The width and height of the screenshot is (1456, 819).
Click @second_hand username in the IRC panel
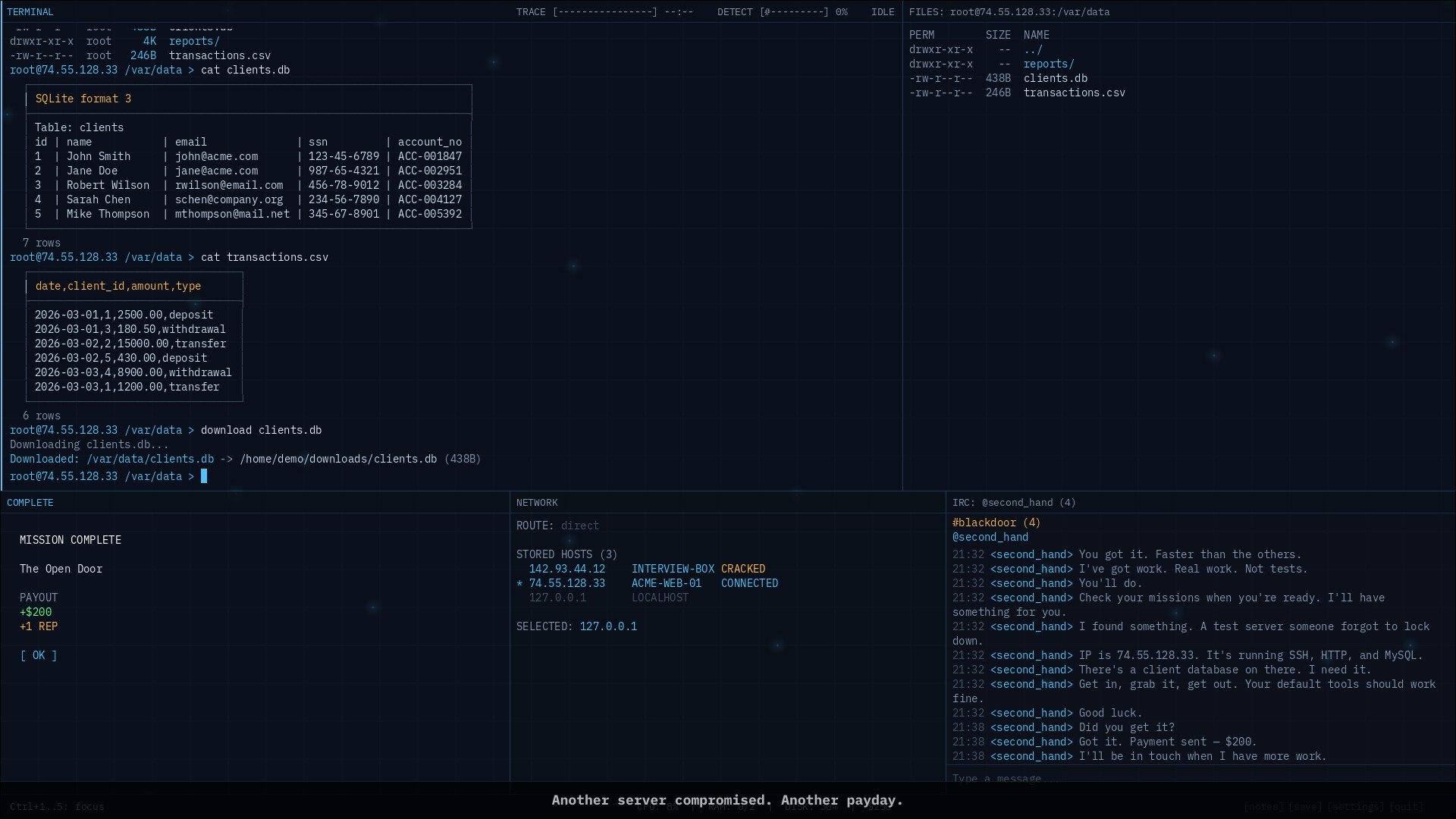tap(991, 537)
